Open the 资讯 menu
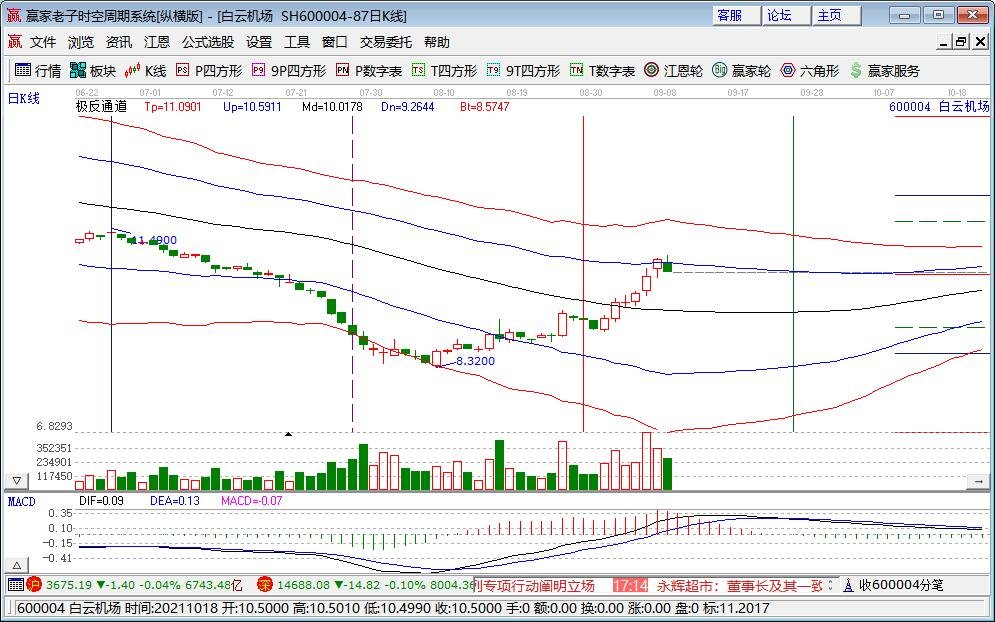The width and height of the screenshot is (995, 622). point(119,42)
